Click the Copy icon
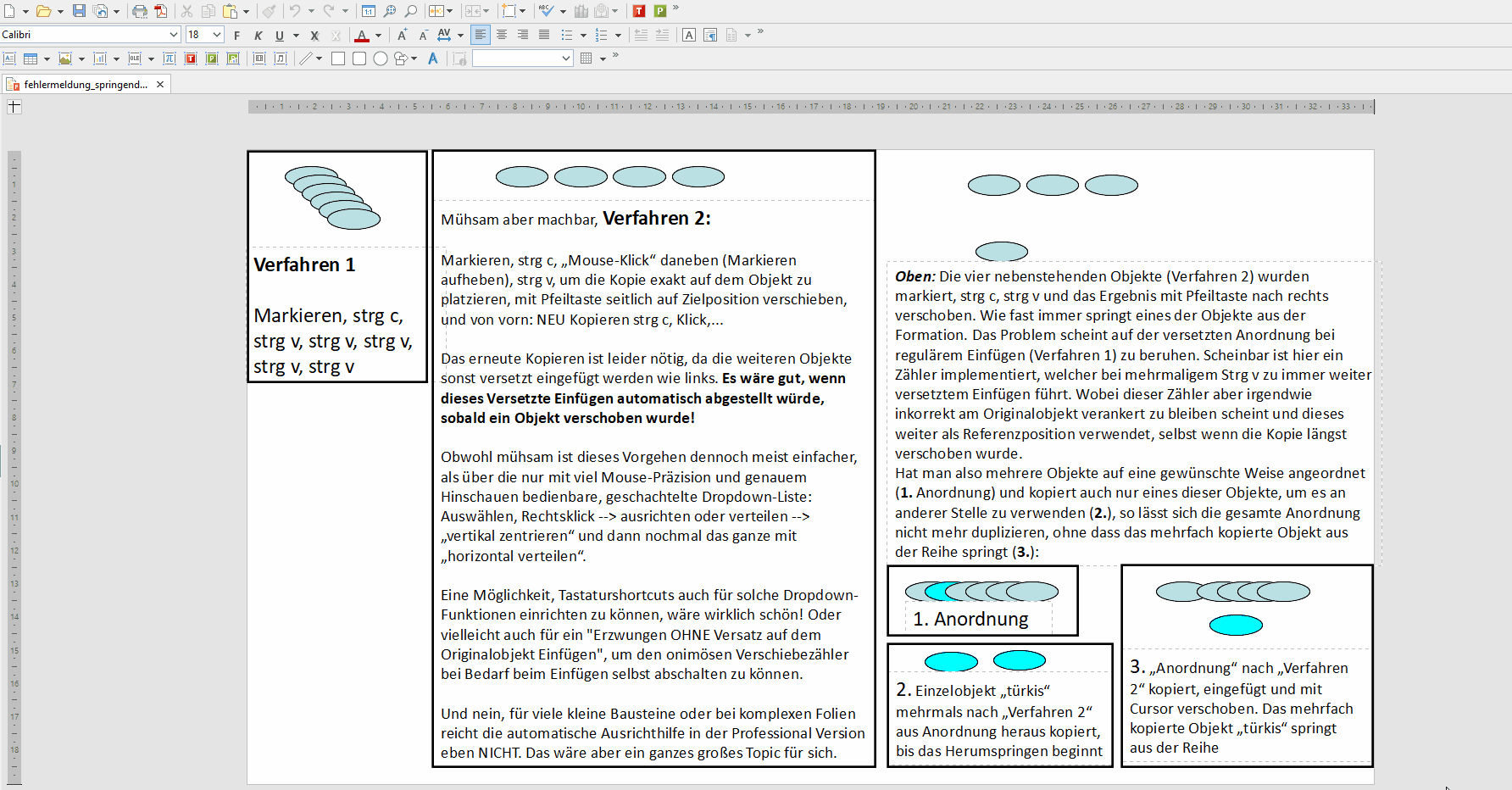 pos(208,11)
